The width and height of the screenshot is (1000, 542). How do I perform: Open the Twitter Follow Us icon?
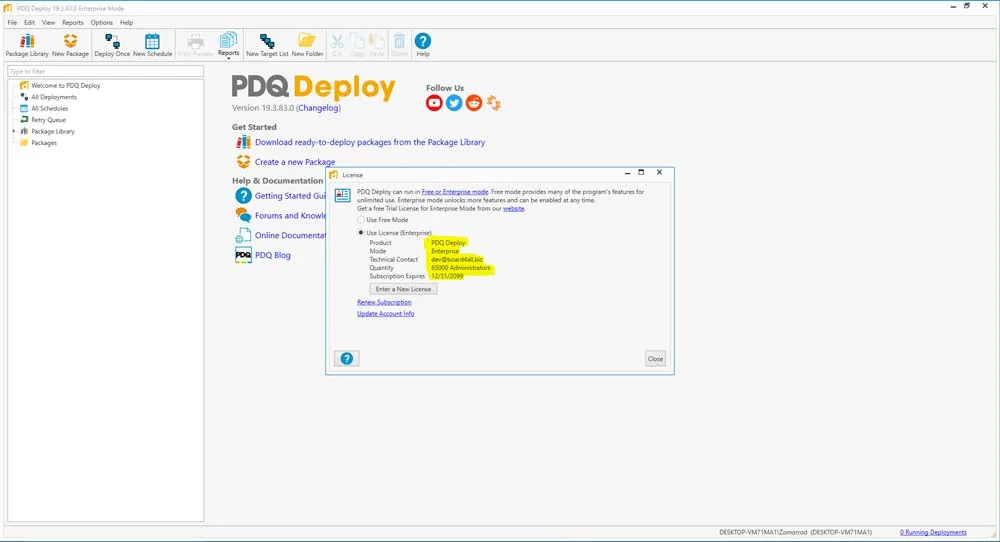[454, 103]
